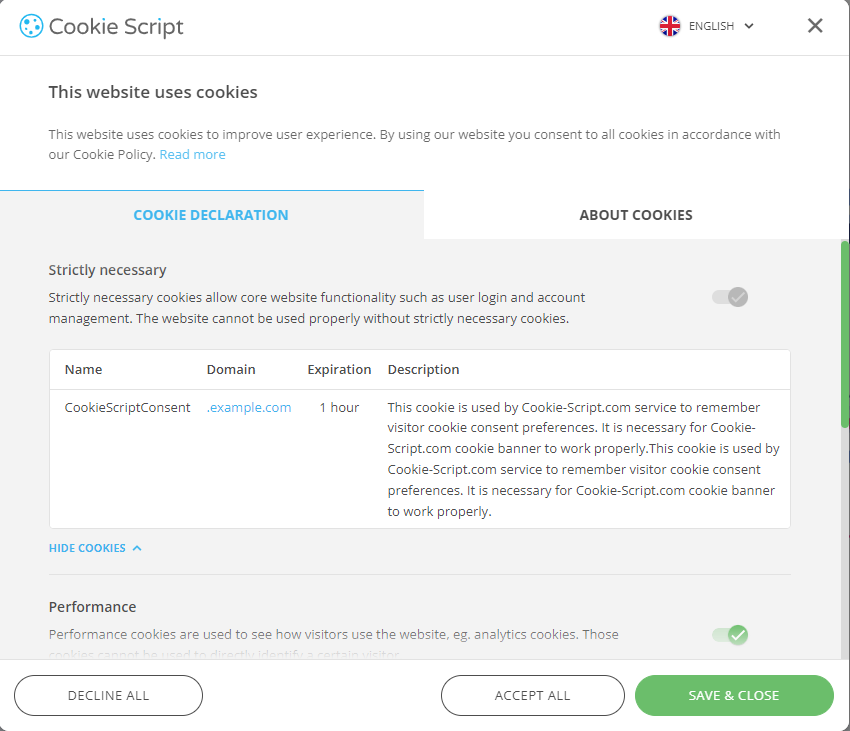The width and height of the screenshot is (850, 731).
Task: Click the '1 hour' expiration cell
Action: (x=339, y=407)
